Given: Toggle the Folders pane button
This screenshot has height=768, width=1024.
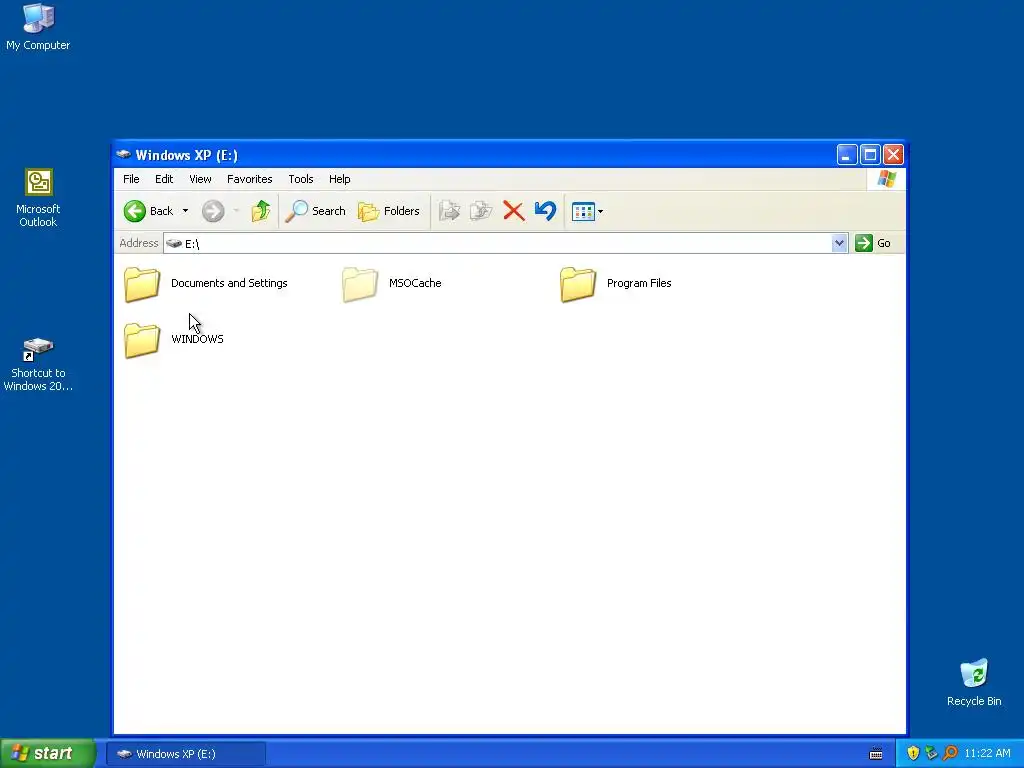Looking at the screenshot, I should [x=389, y=211].
